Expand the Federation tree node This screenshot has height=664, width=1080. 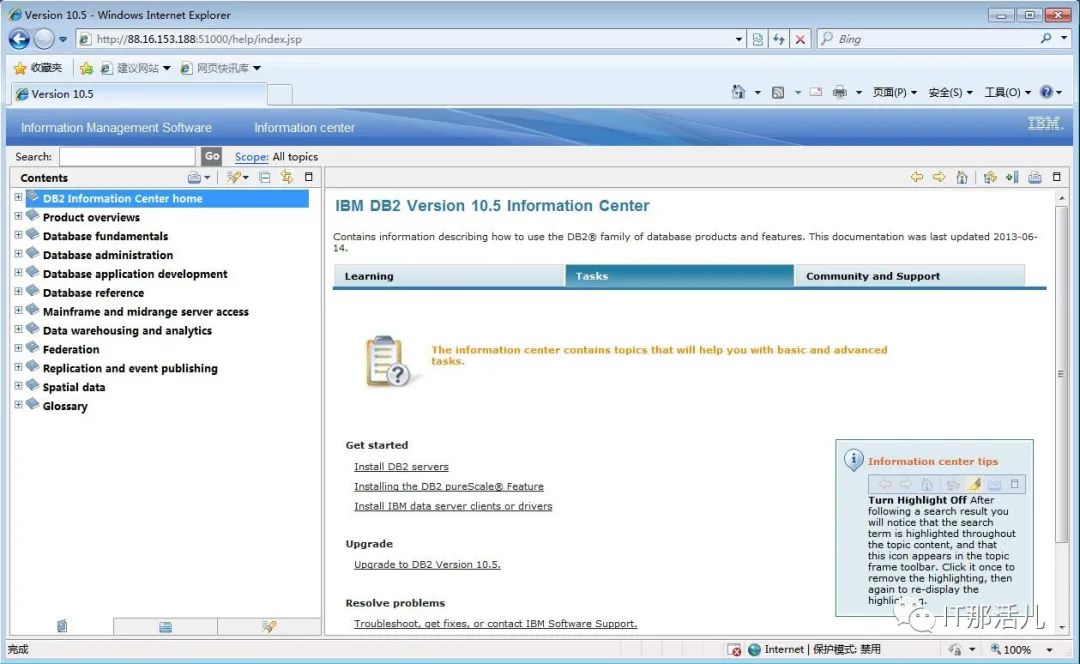[19, 348]
